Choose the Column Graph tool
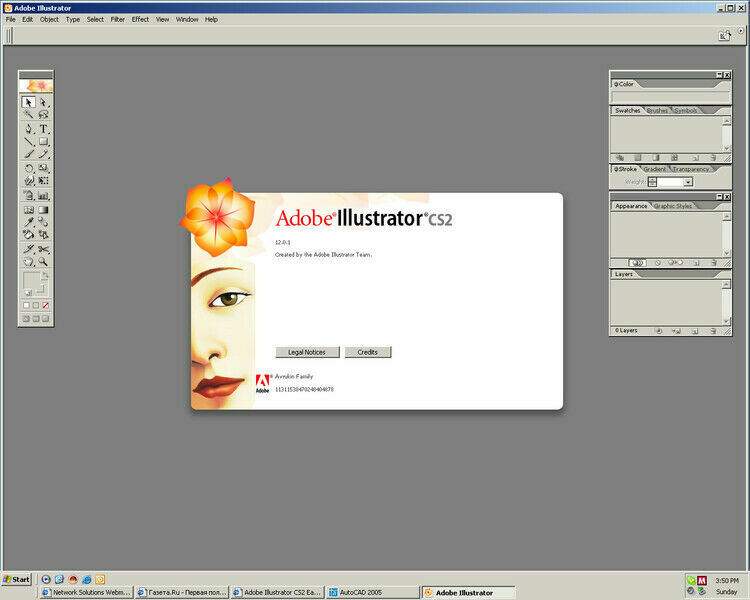Viewport: 750px width, 600px height. pyautogui.click(x=43, y=195)
